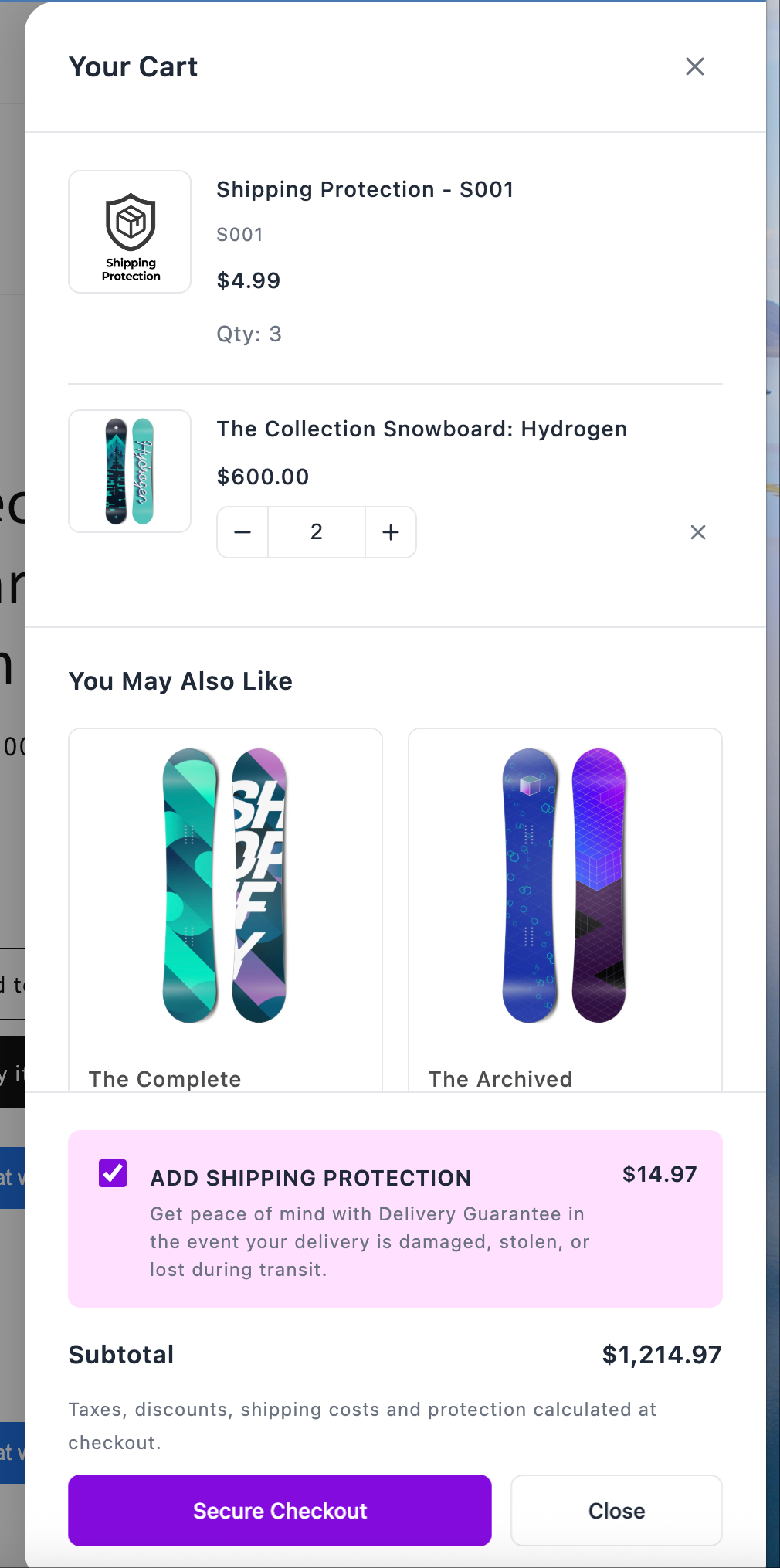Open The Archived snowboard recommendation image
Image resolution: width=780 pixels, height=1568 pixels.
coord(565,885)
